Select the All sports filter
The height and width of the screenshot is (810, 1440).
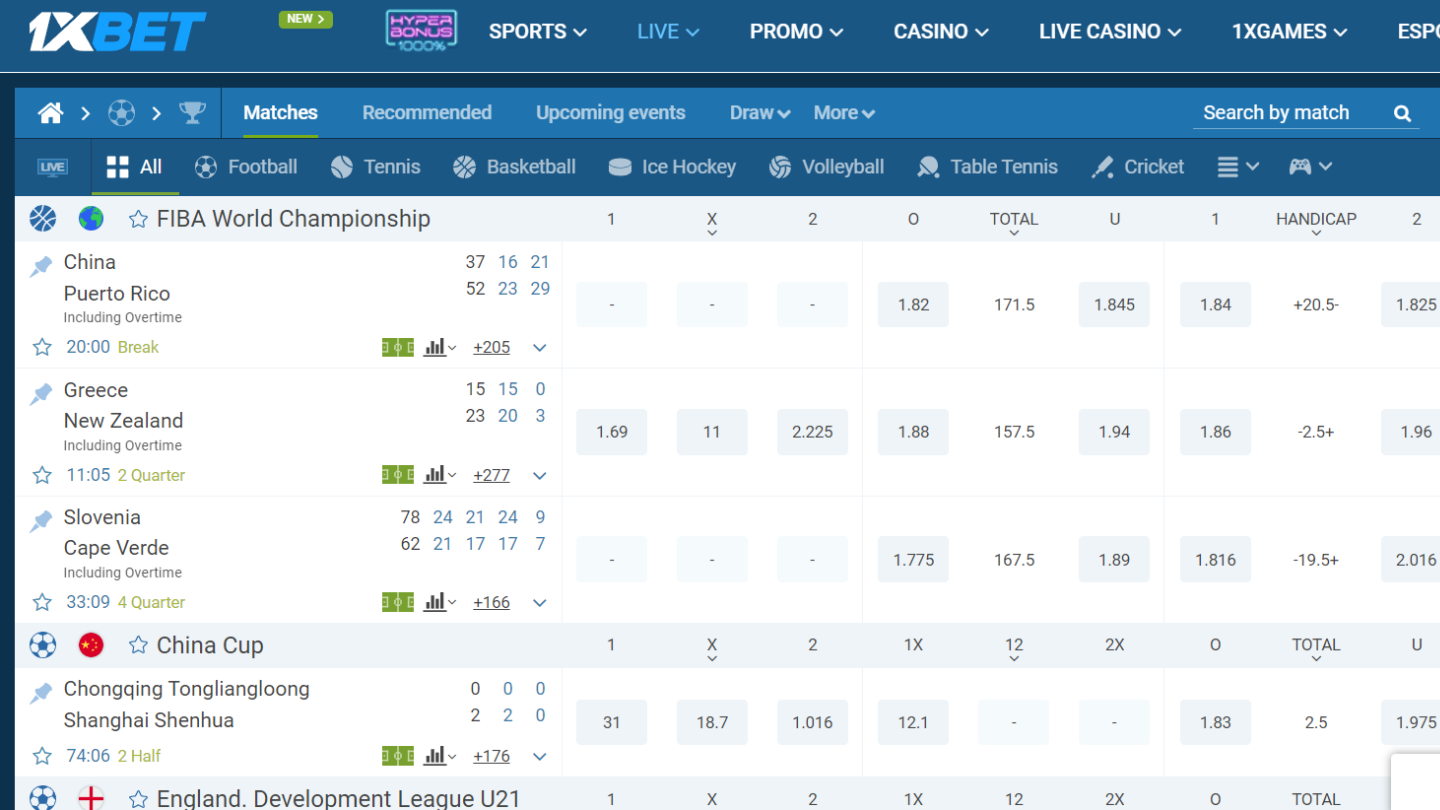pyautogui.click(x=135, y=167)
